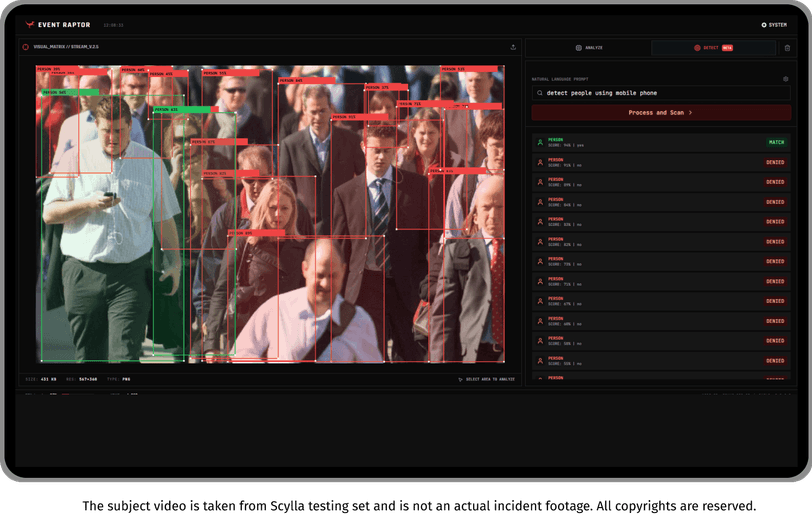Click the upload icon above the video
The height and width of the screenshot is (519, 812).
coord(513,47)
